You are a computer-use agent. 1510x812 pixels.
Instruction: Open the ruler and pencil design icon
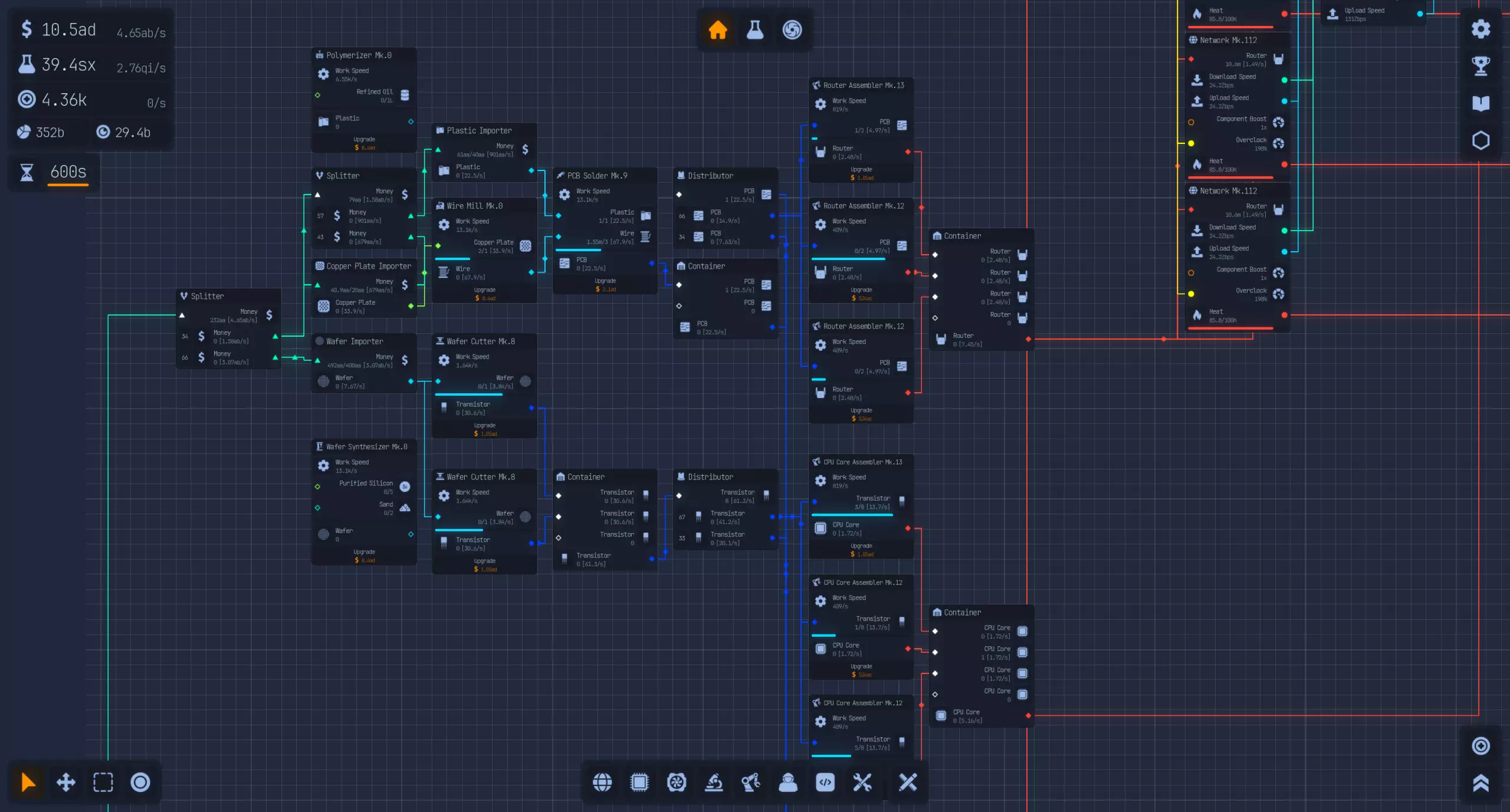[908, 783]
